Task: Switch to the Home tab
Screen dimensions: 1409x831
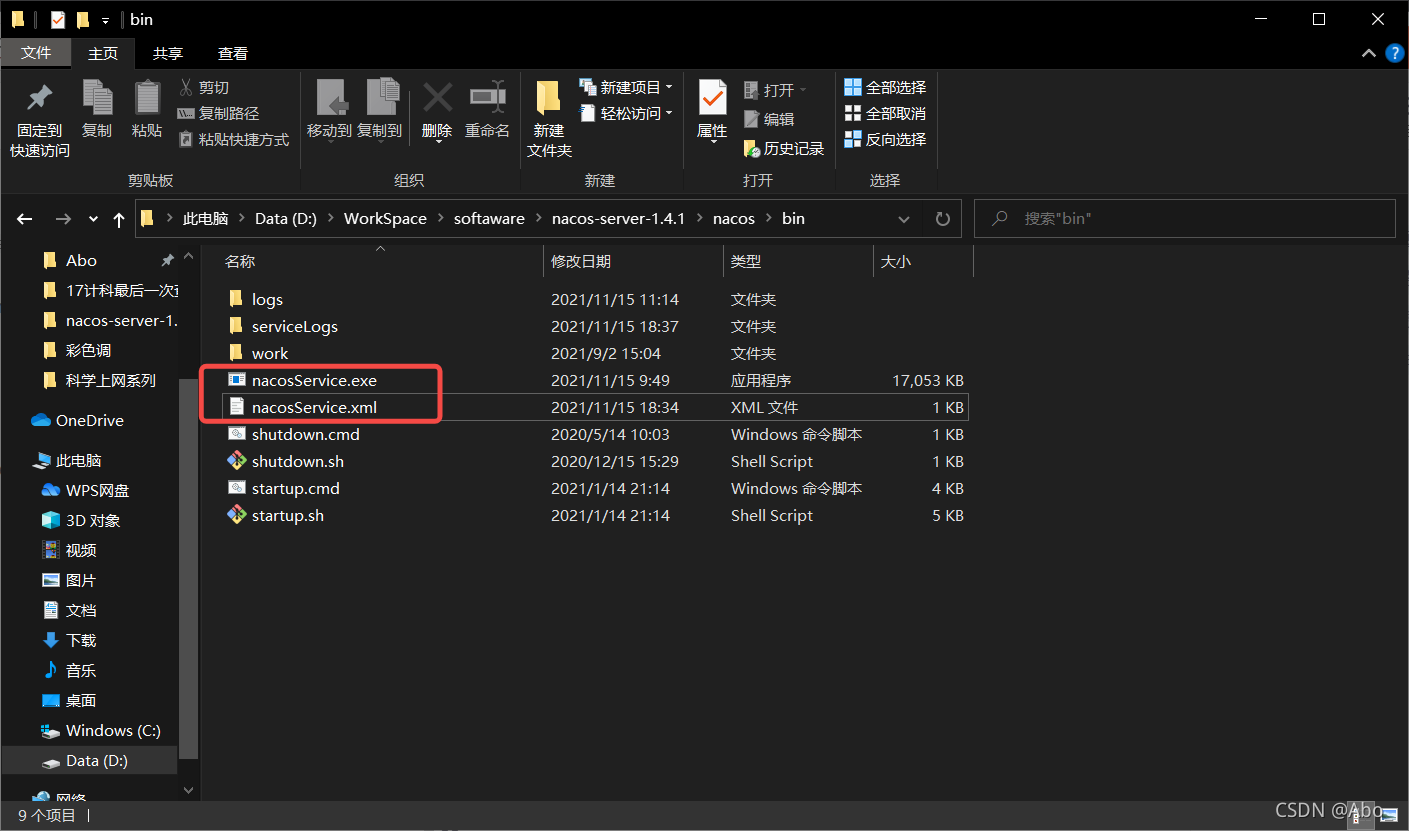Action: 103,54
